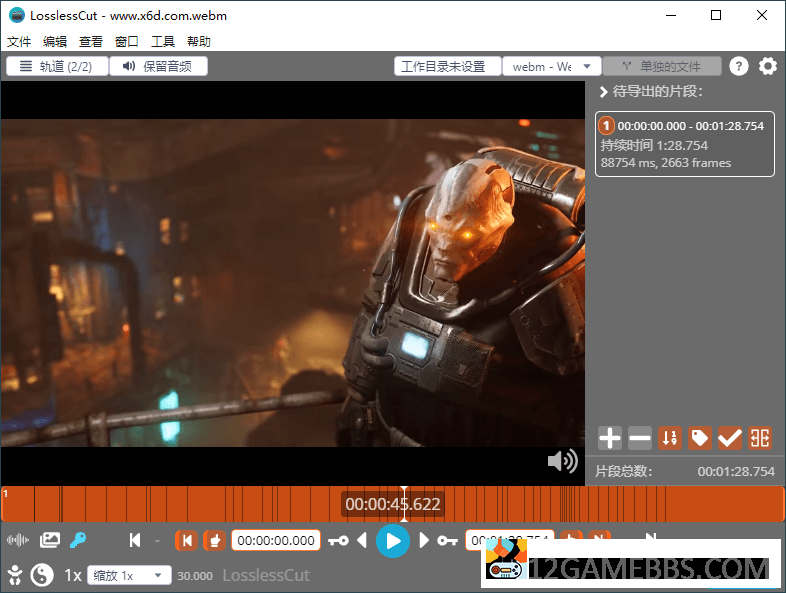Click the segment reorder numbering icon
This screenshot has height=593, width=786.
[670, 437]
